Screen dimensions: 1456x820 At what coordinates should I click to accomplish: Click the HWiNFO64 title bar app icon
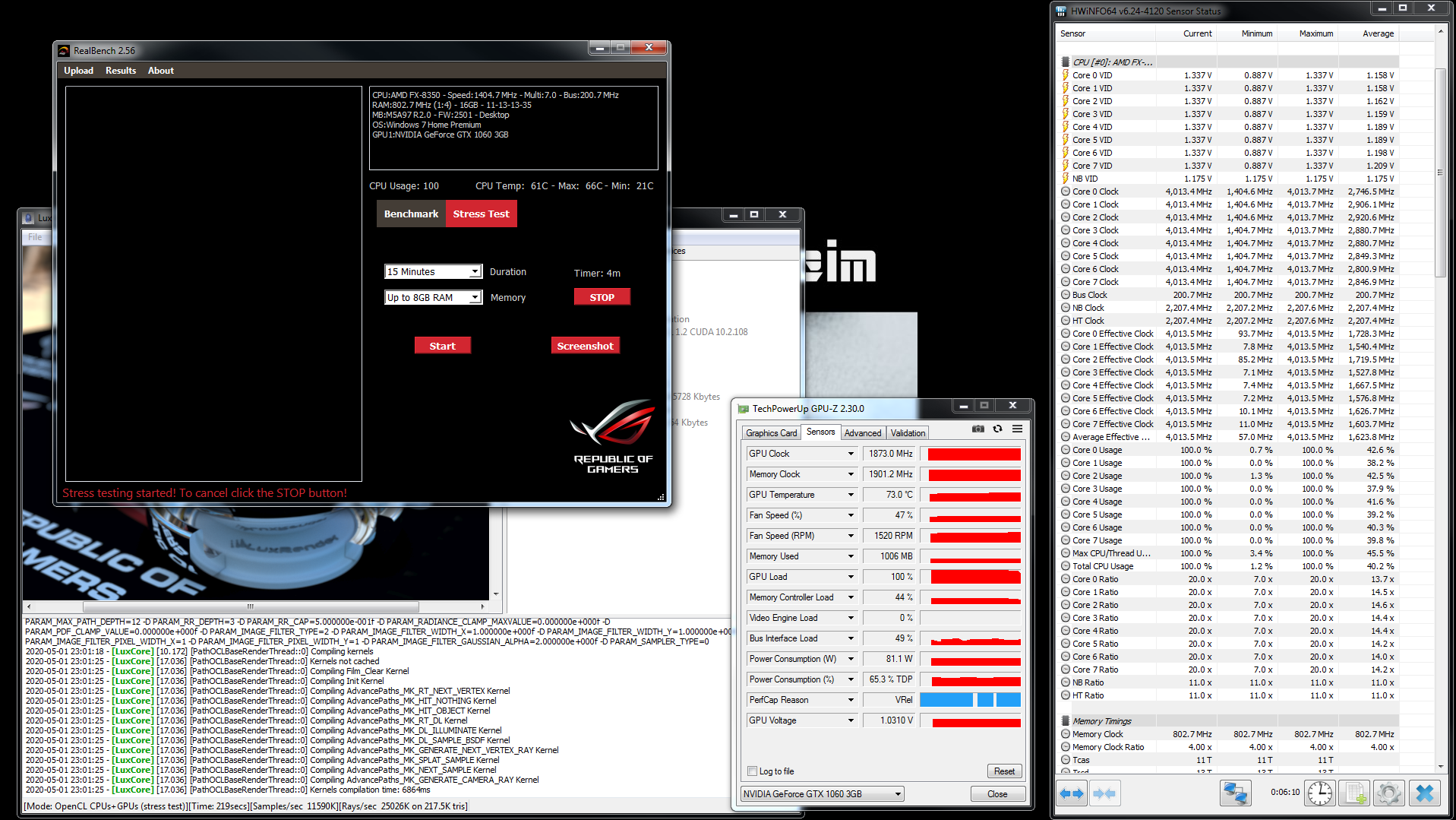(1061, 11)
